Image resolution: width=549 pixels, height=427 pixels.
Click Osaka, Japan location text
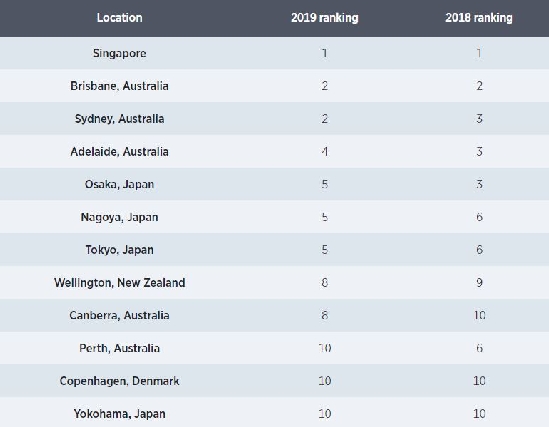point(119,184)
